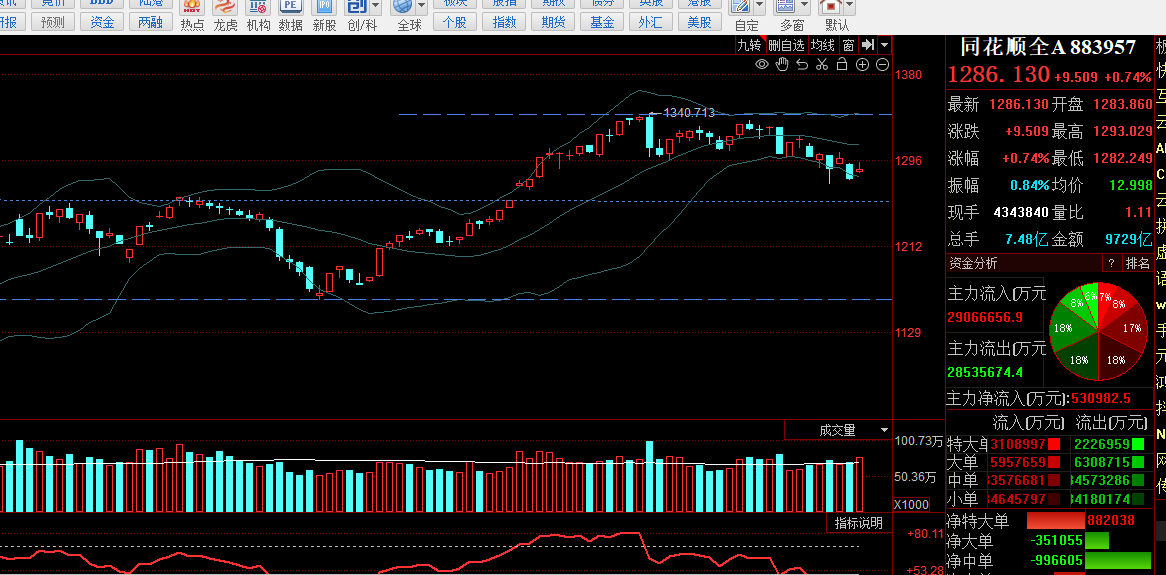Image resolution: width=1166 pixels, height=575 pixels.
Task: Select the 指数 toolbar tab
Action: [x=504, y=22]
